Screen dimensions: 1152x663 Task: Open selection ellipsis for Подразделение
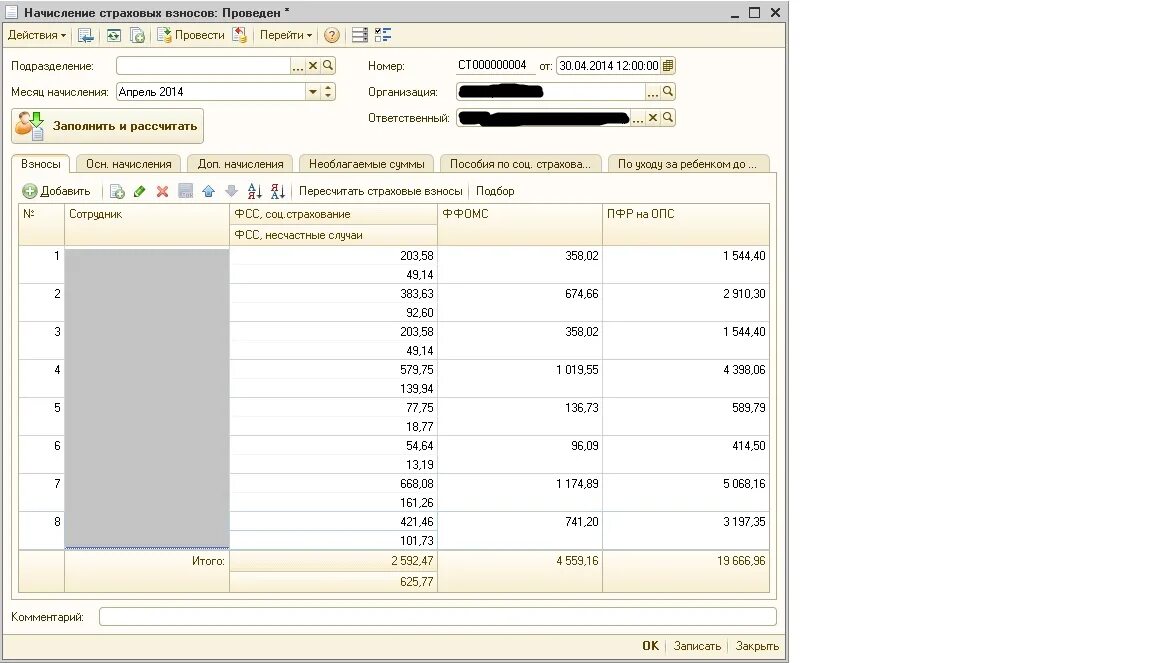298,65
